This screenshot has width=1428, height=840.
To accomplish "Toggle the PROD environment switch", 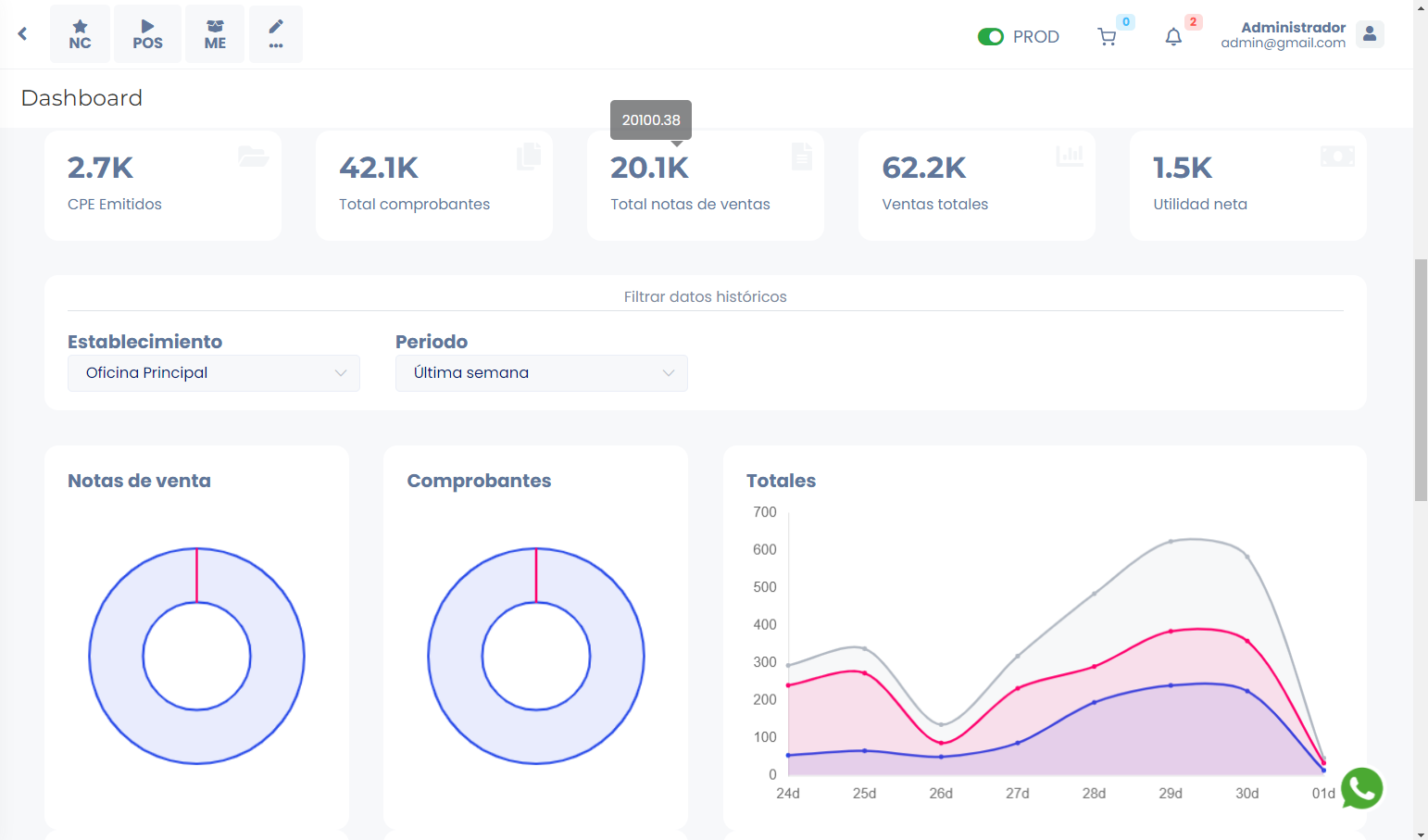I will point(991,37).
